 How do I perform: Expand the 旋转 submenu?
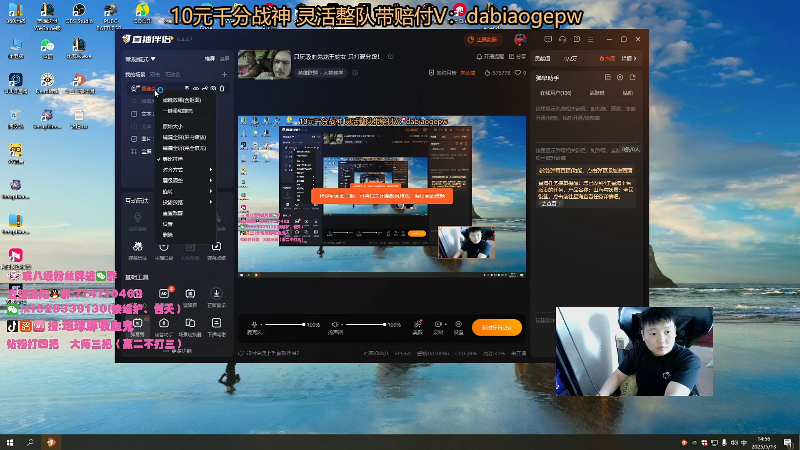click(185, 191)
